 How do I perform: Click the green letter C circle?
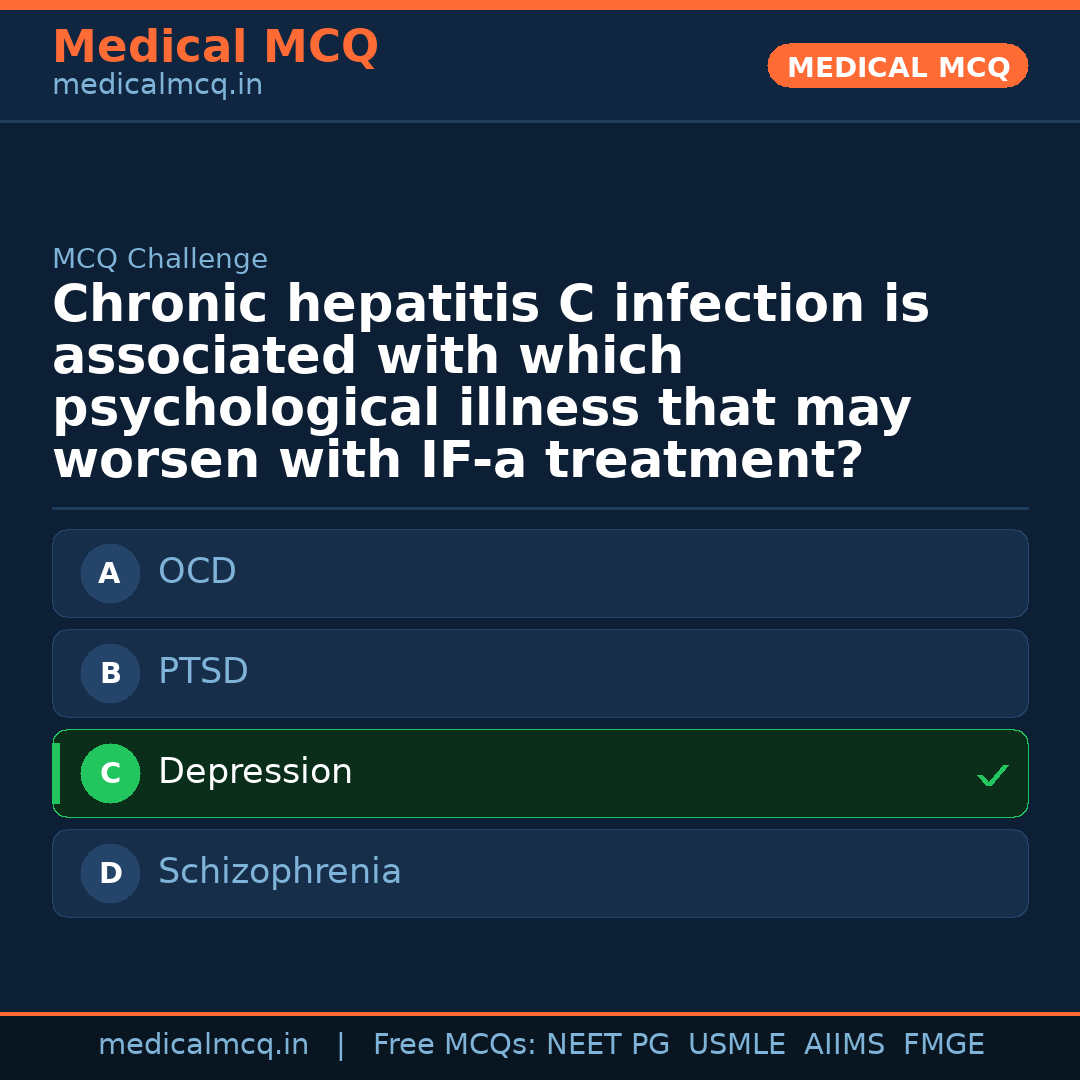(110, 774)
